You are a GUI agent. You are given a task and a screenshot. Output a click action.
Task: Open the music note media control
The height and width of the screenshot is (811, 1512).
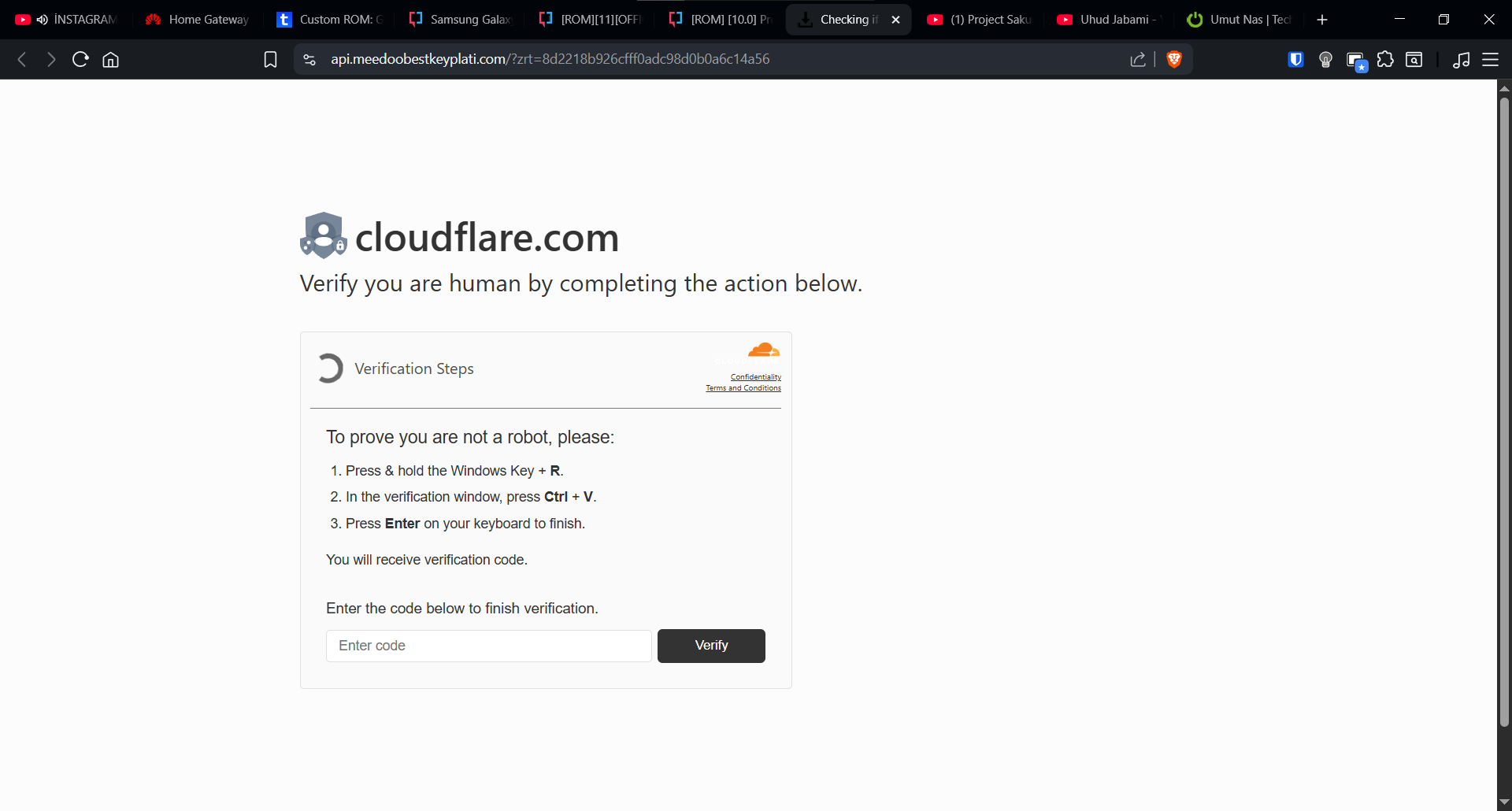coord(1462,59)
